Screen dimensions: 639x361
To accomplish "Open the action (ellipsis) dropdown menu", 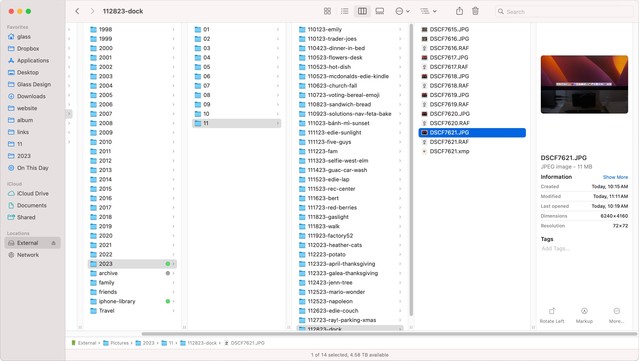I will point(402,11).
